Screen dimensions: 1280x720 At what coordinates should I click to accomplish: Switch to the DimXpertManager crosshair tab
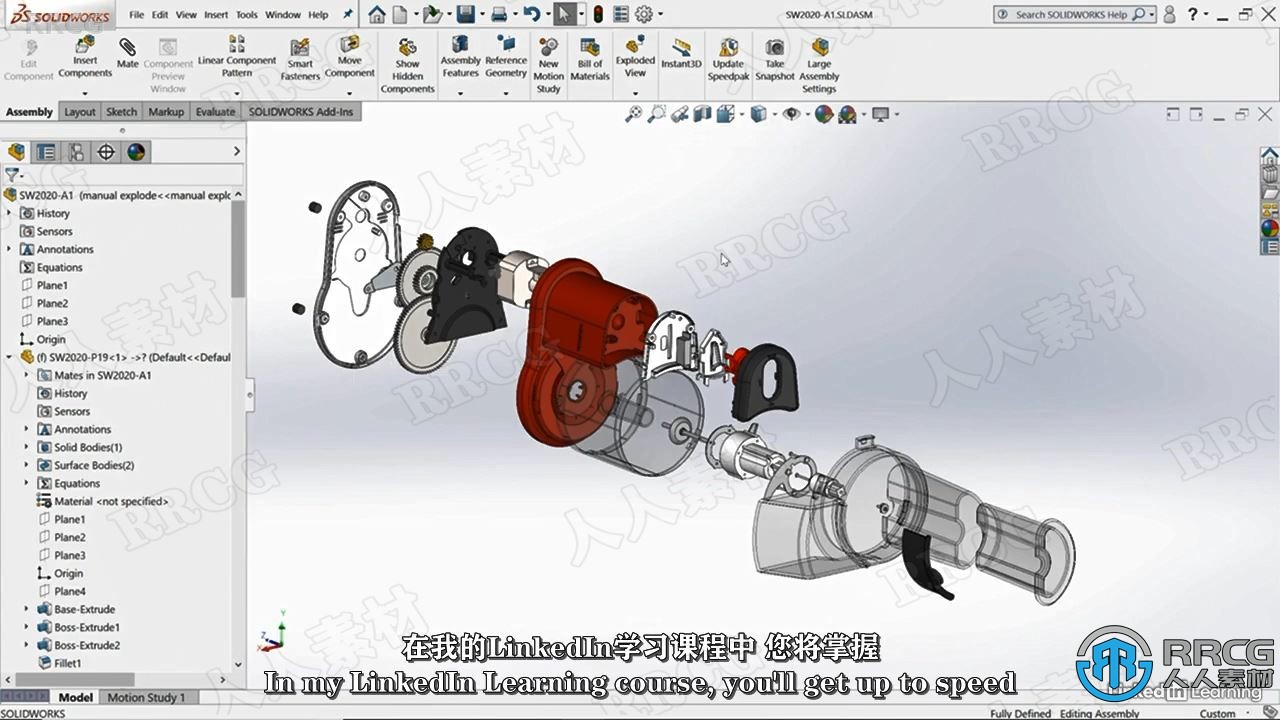pyautogui.click(x=106, y=152)
